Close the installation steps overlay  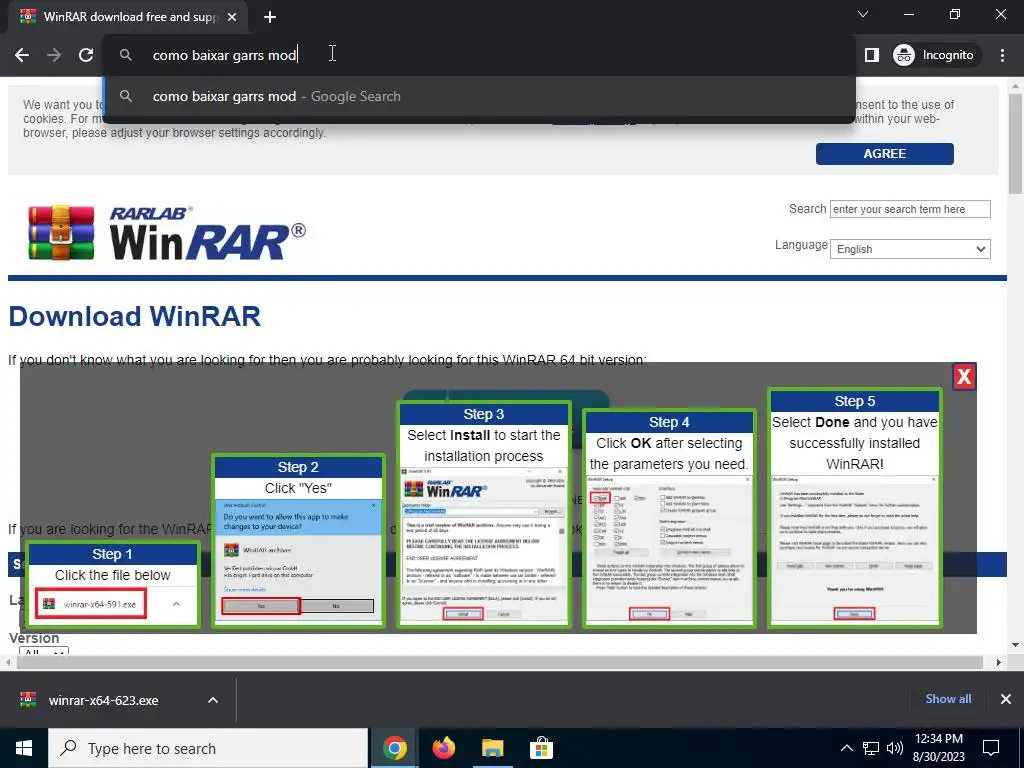point(964,376)
